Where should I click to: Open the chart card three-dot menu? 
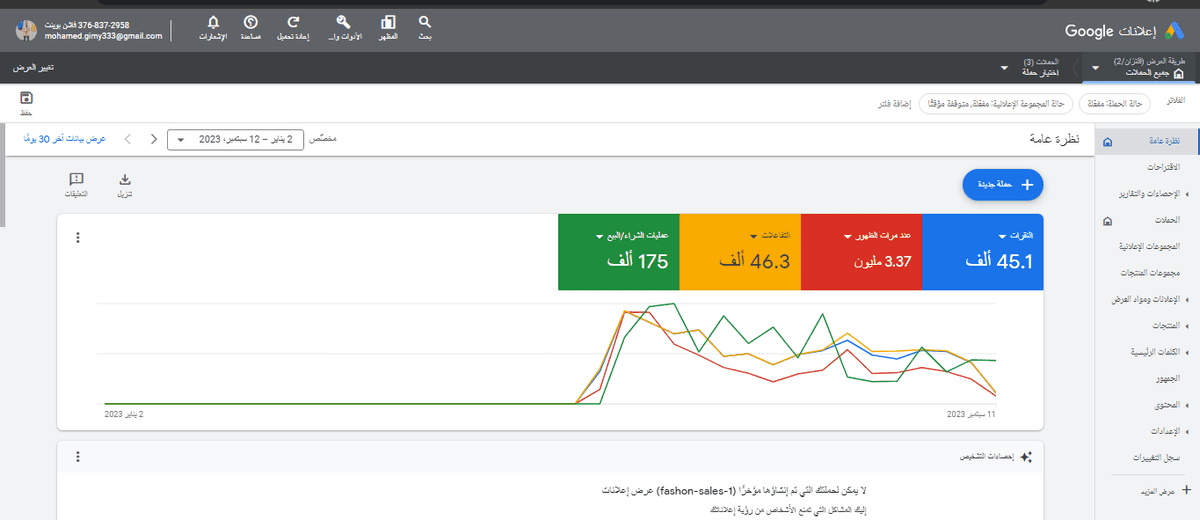click(x=78, y=237)
